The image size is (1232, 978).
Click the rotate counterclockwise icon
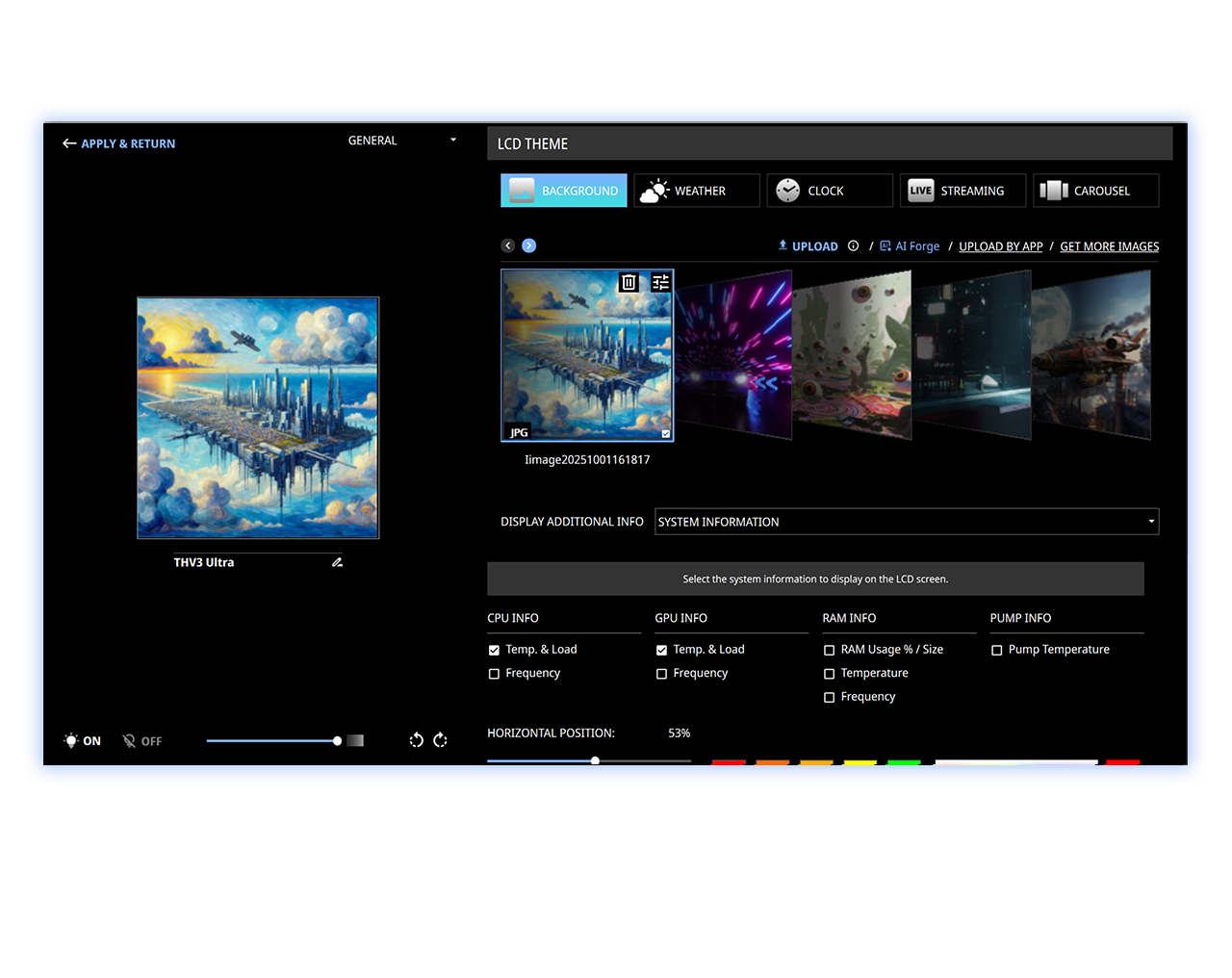[416, 740]
